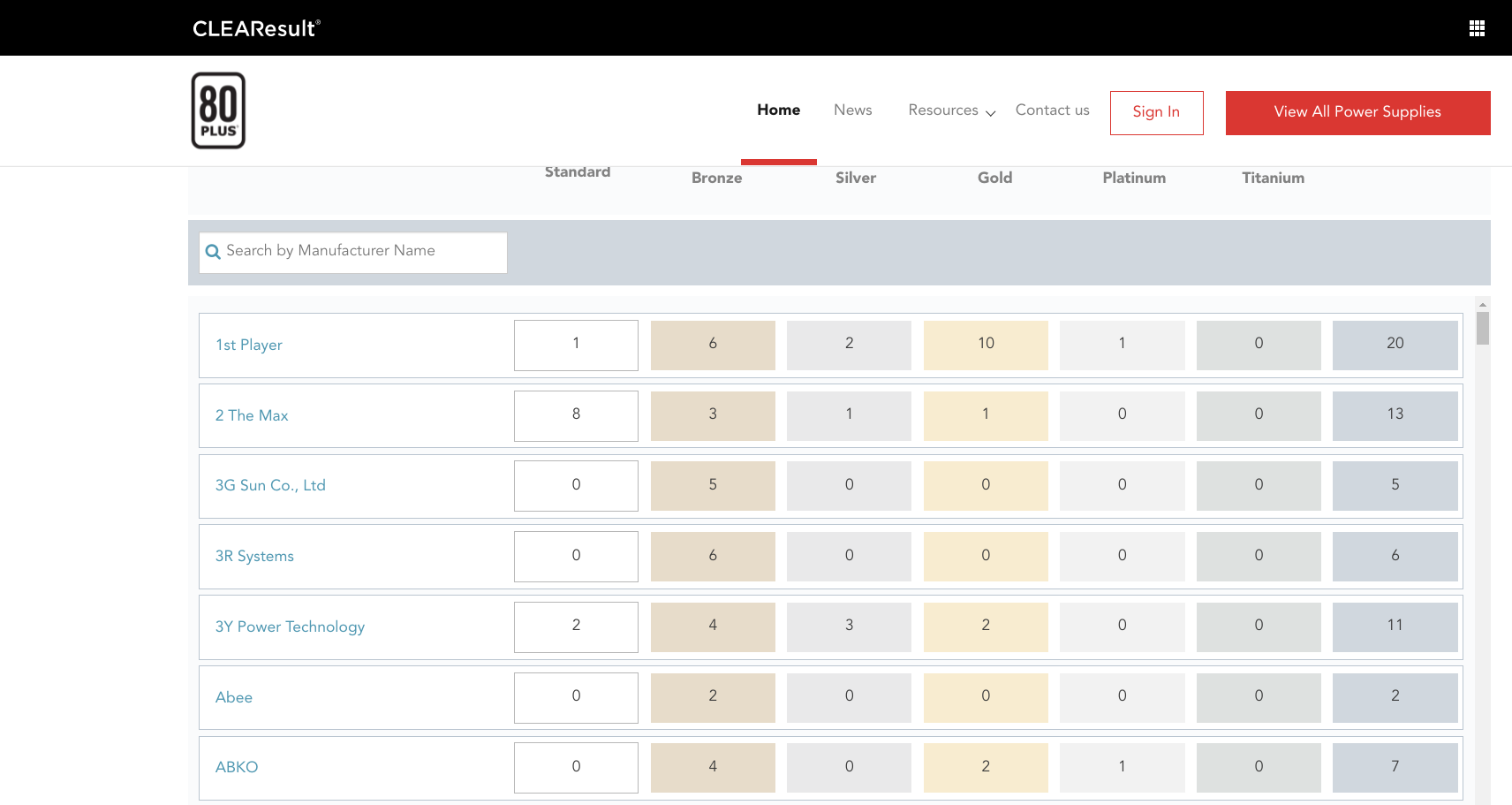Click the CLEAResult brand logo
This screenshot has height=805, width=1512.
coord(256,28)
